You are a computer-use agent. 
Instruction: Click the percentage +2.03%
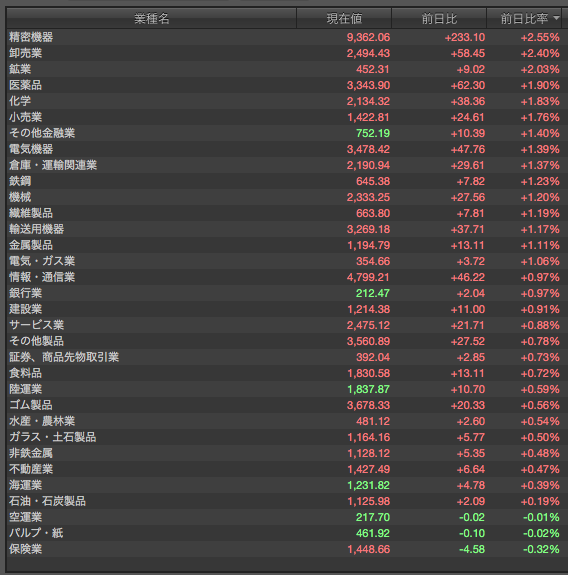[x=540, y=69]
